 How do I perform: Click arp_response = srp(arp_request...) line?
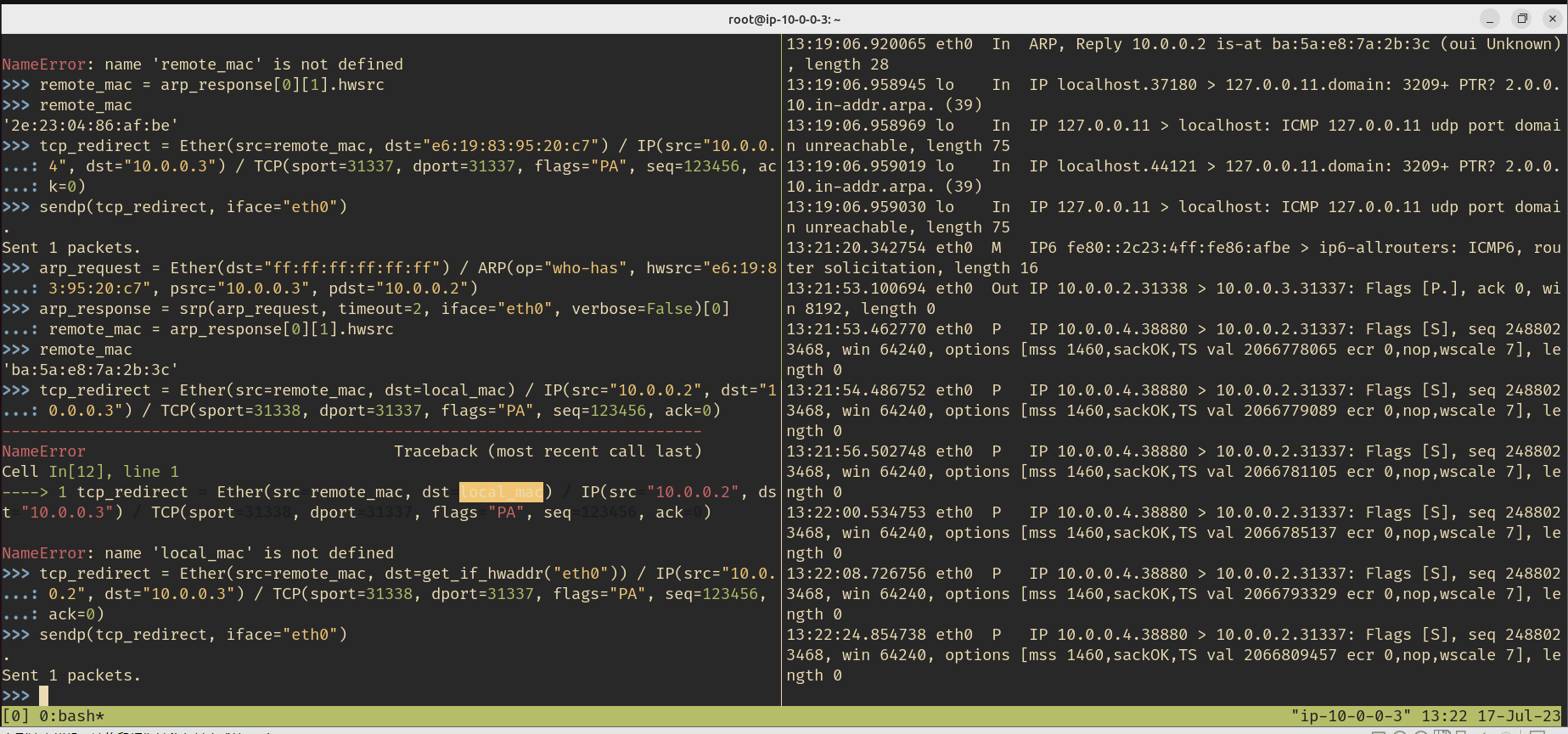point(384,309)
